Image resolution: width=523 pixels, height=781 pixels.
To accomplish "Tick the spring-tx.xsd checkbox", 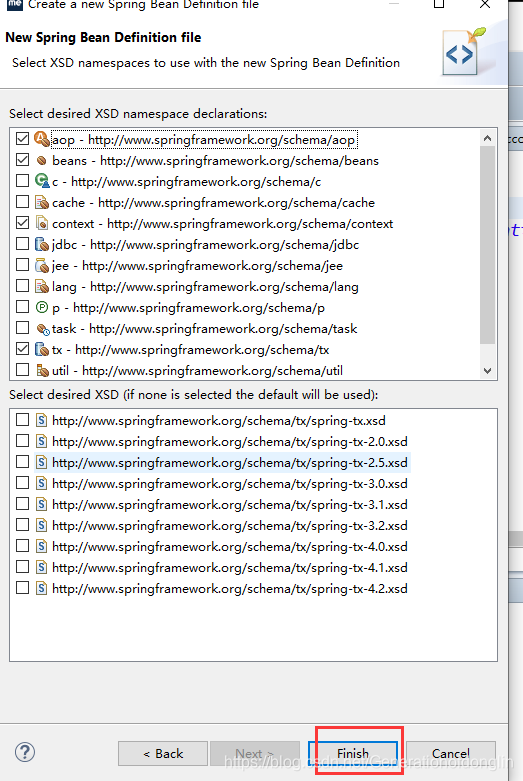I will pyautogui.click(x=22, y=420).
